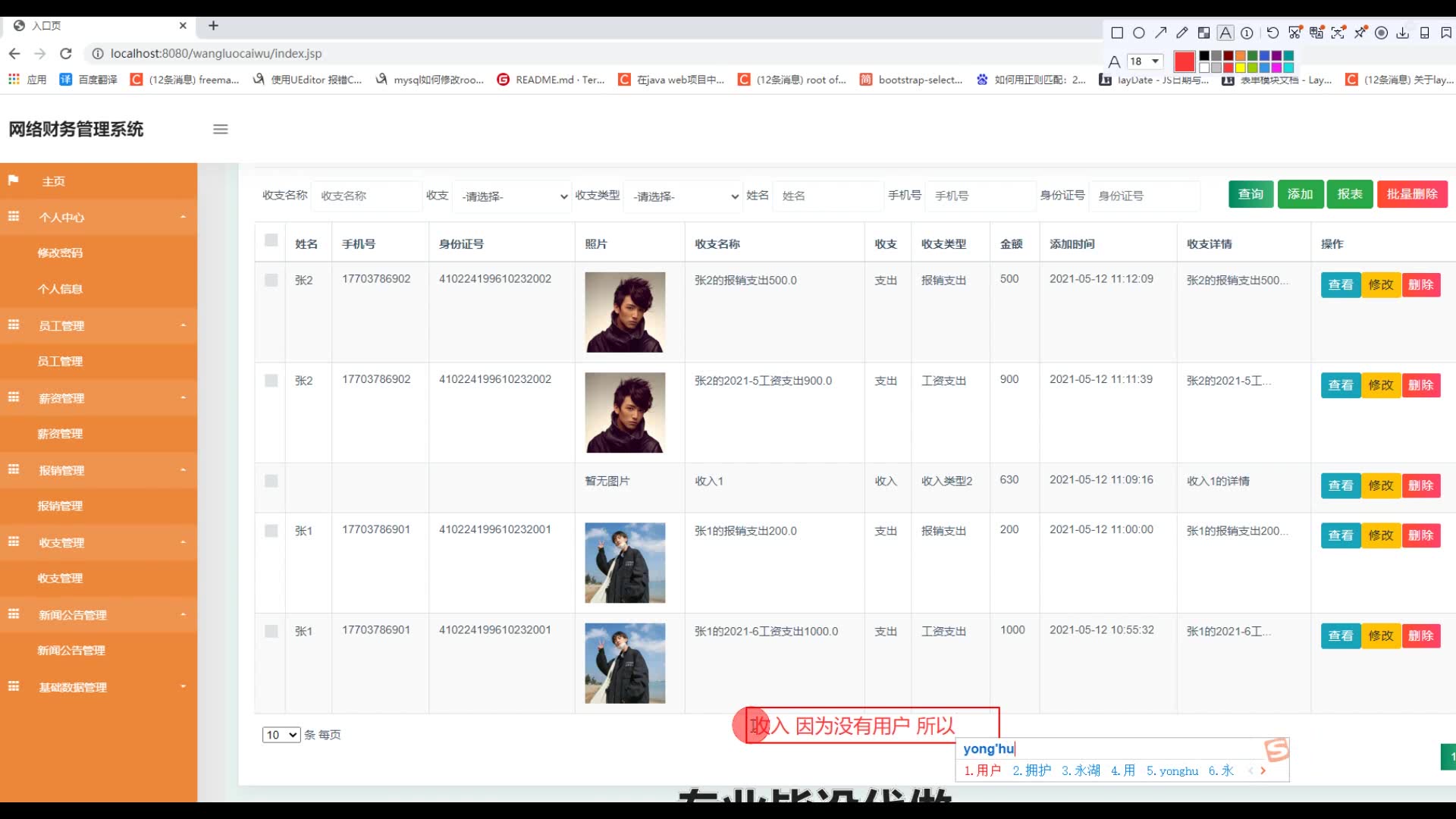Pick the yellow color swatch

[x=1241, y=67]
